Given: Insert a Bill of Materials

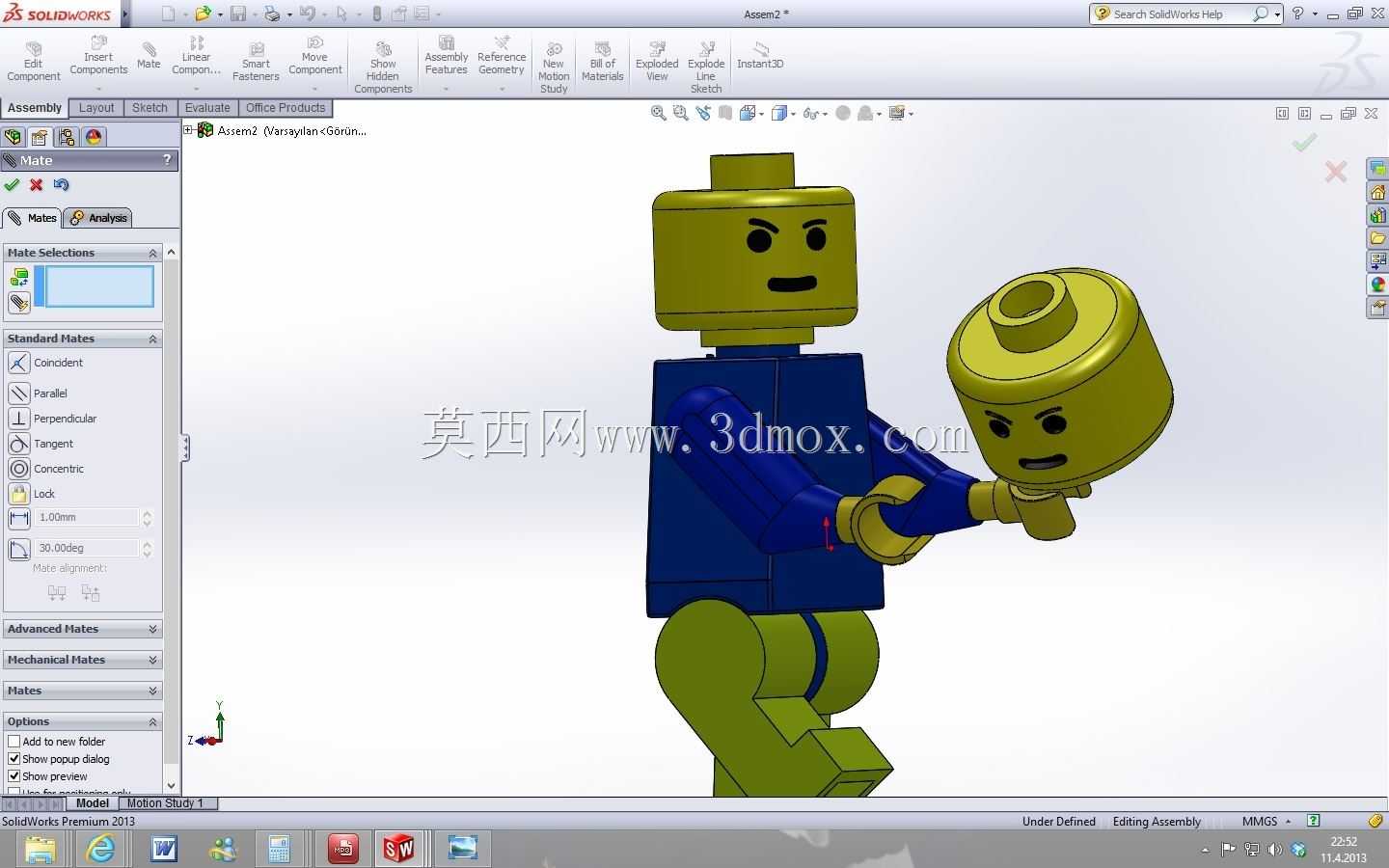Looking at the screenshot, I should click(x=603, y=62).
